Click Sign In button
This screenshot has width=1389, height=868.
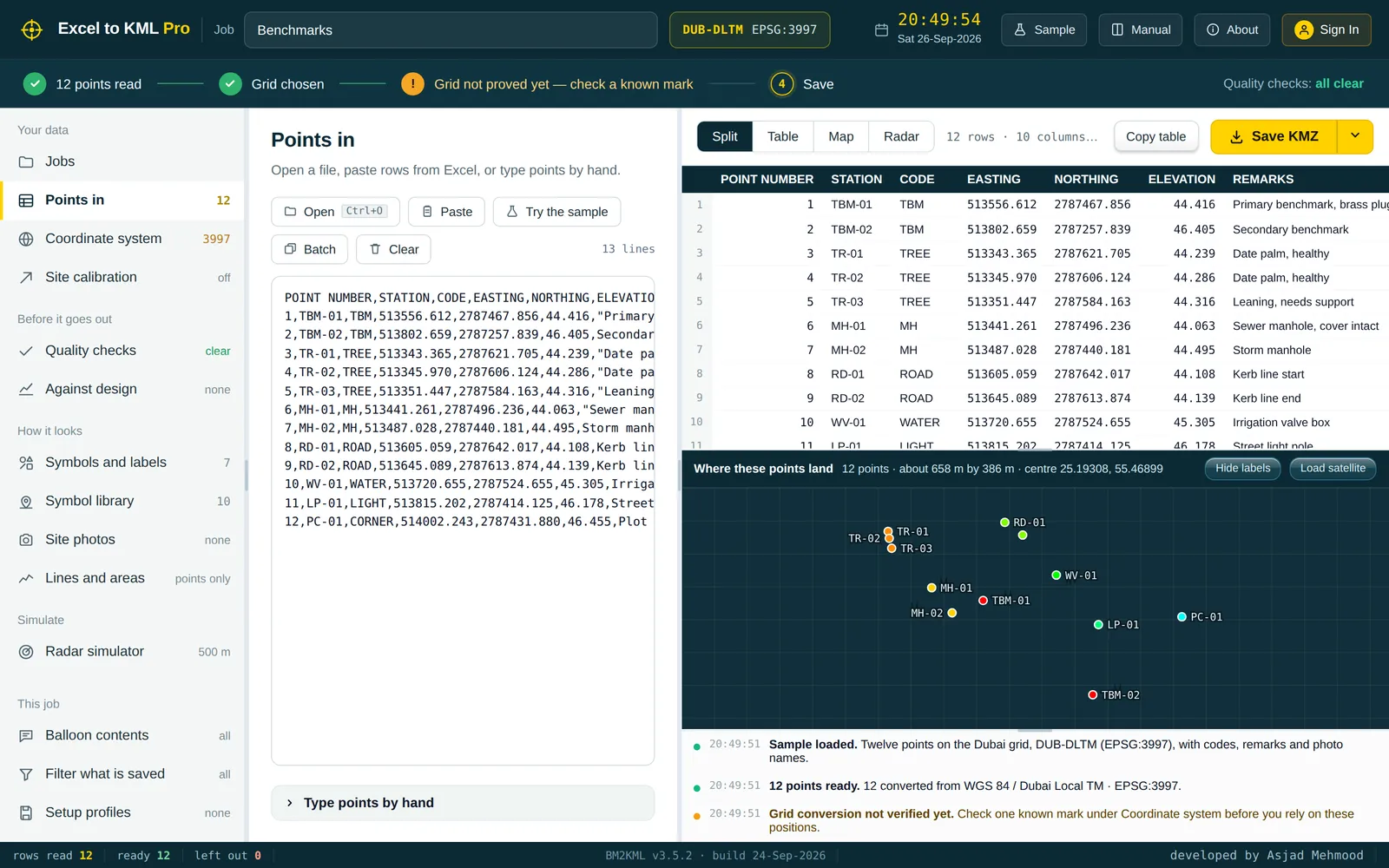click(x=1326, y=30)
